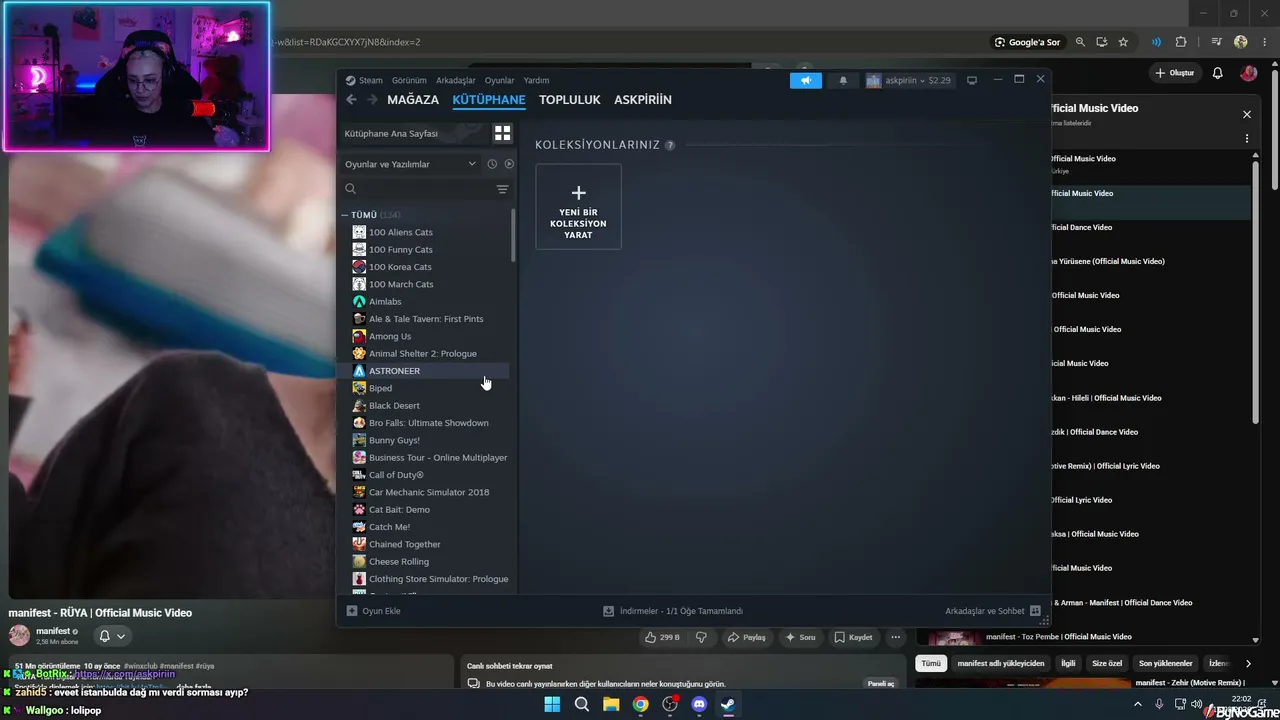This screenshot has height=720, width=1280.
Task: Open Oyunlar menu
Action: coord(499,80)
